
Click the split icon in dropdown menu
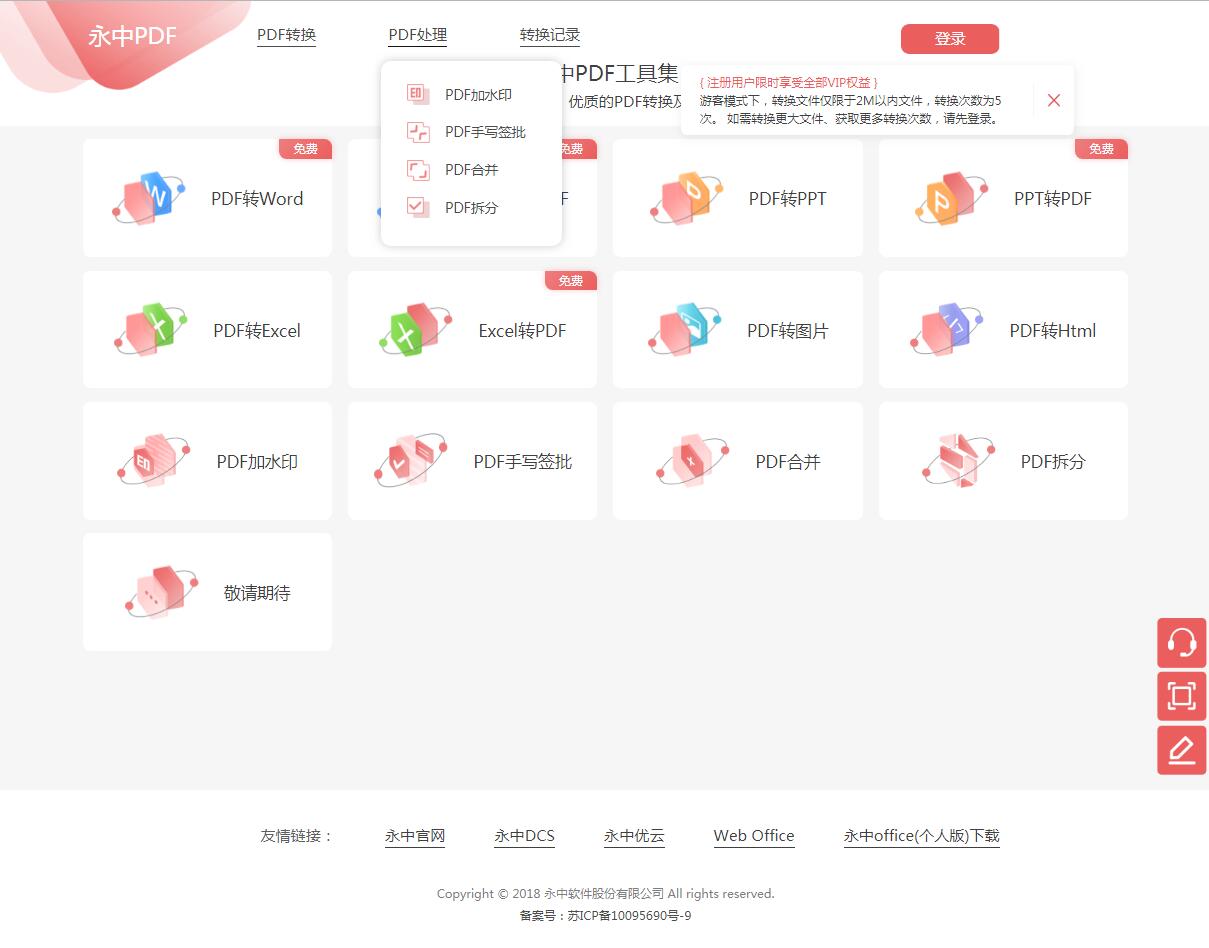418,207
